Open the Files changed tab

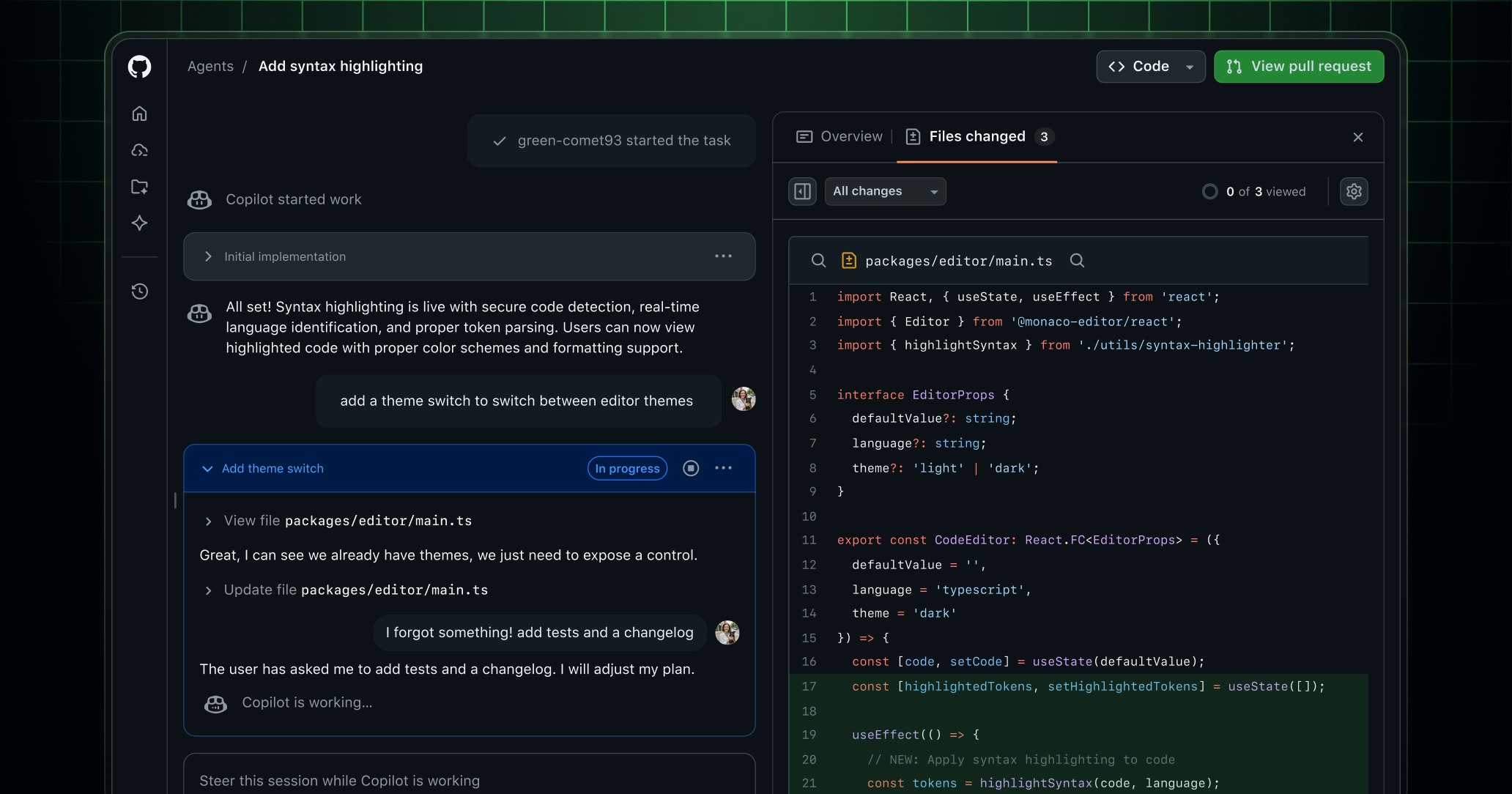[979, 136]
